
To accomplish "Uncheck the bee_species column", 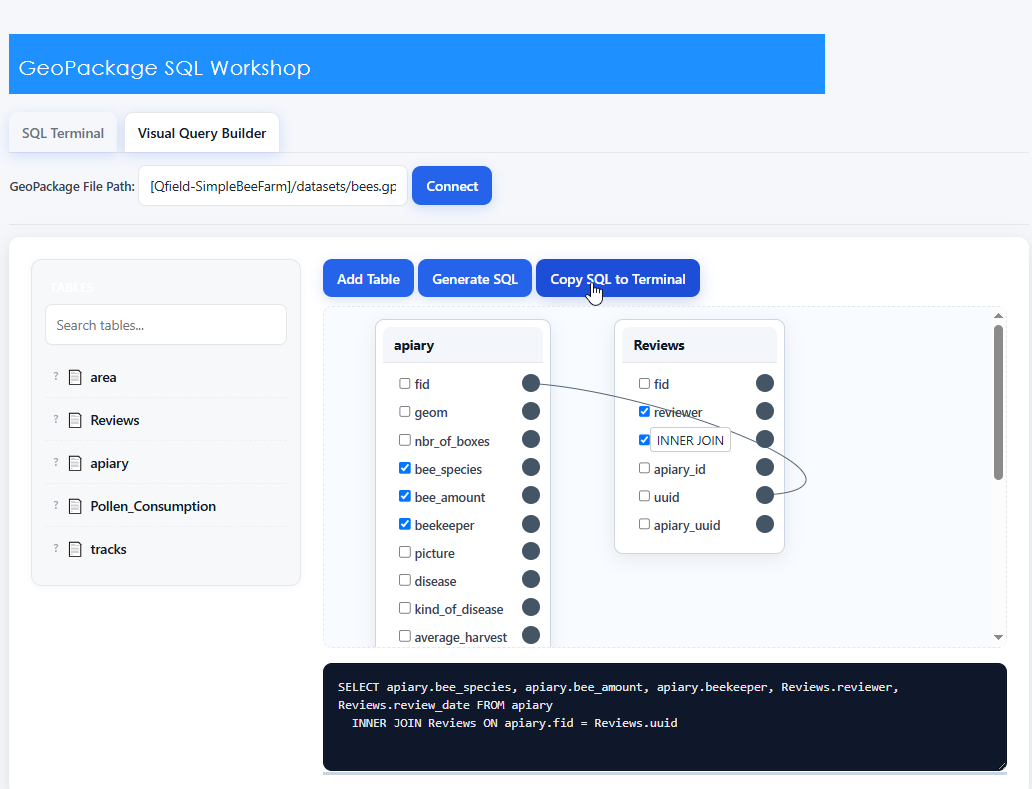I will coord(405,468).
